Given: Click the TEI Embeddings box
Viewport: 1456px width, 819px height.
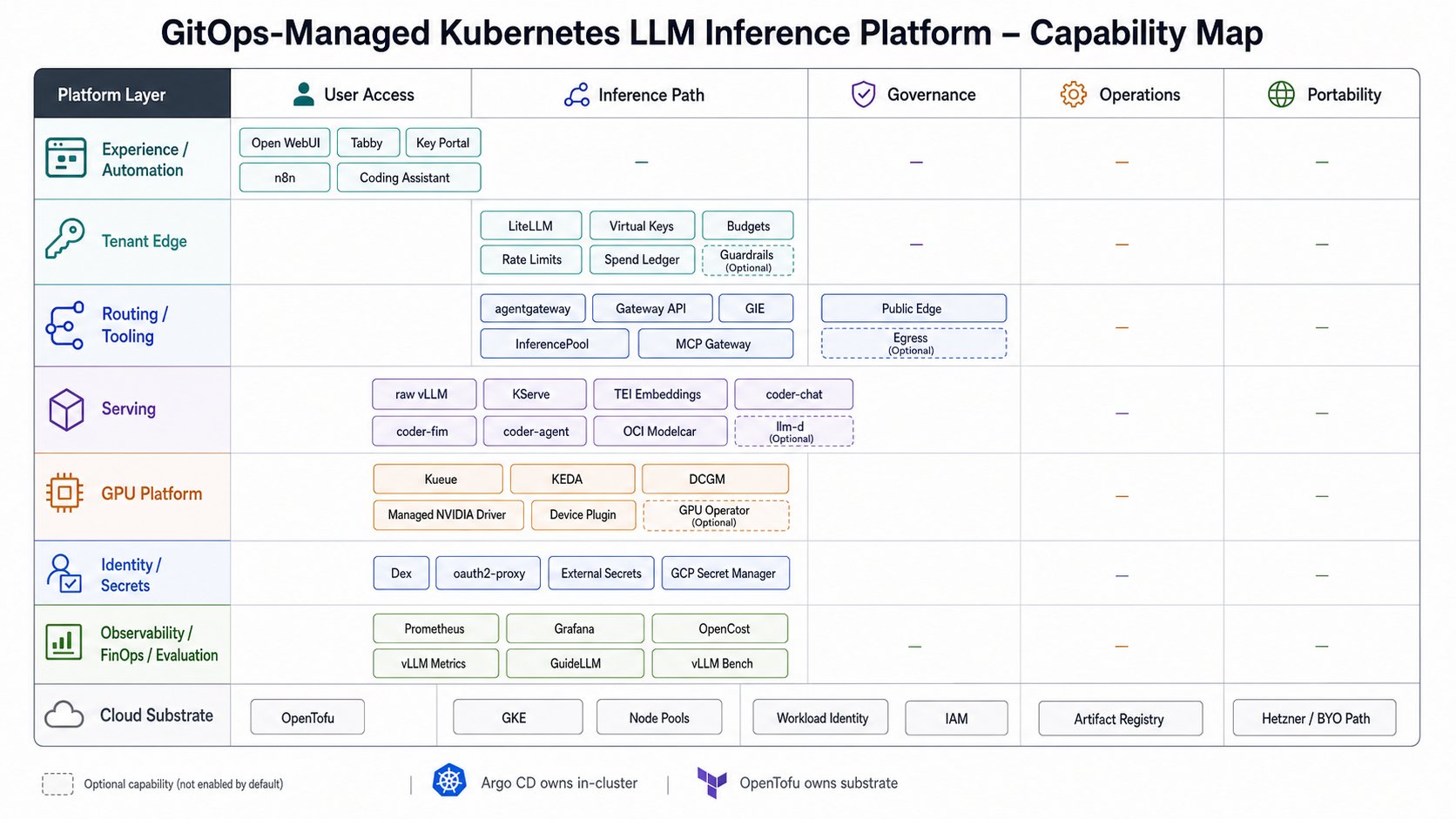Looking at the screenshot, I should (x=660, y=394).
